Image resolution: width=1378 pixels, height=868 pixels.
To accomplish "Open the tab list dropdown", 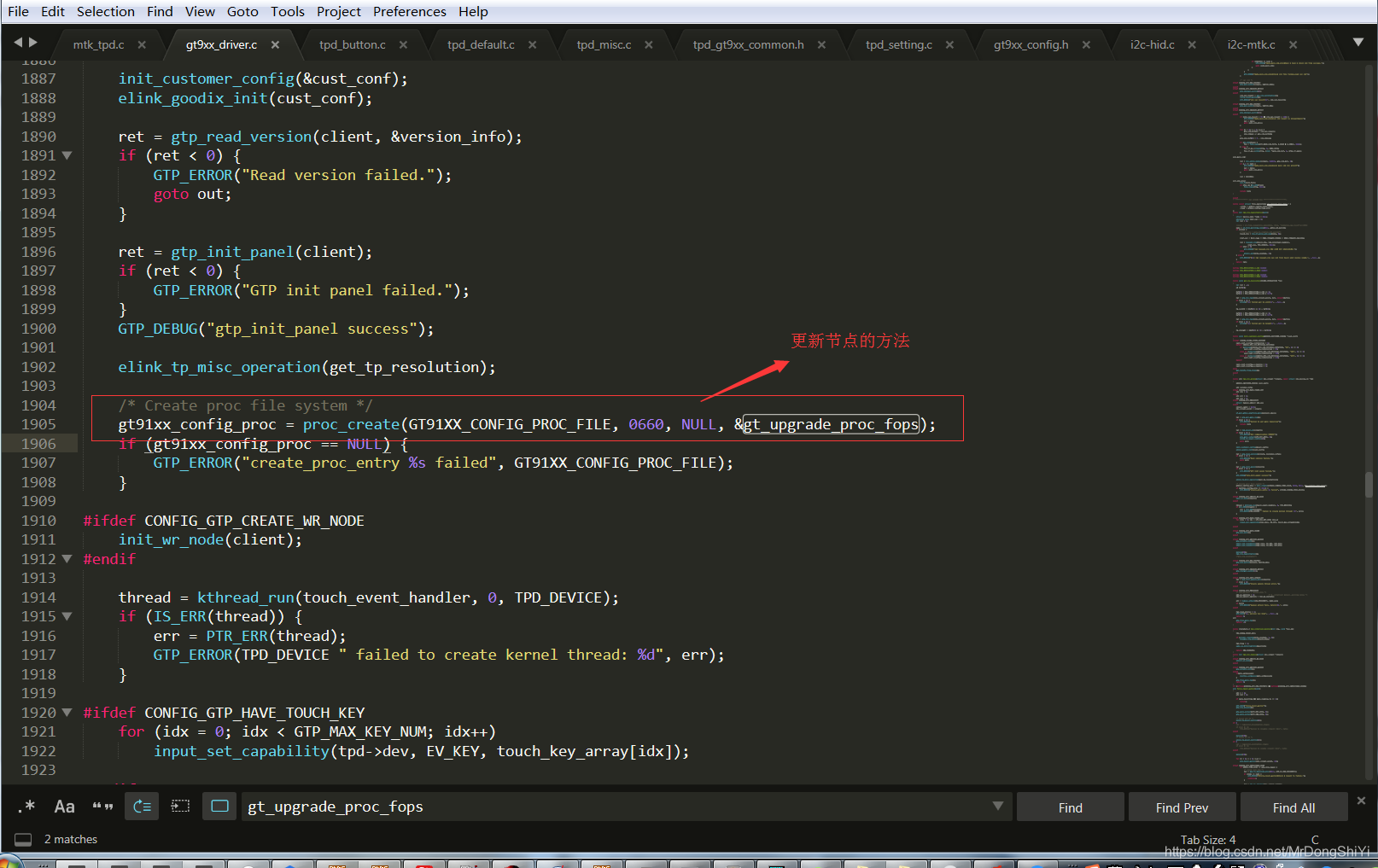I will pos(1358,42).
